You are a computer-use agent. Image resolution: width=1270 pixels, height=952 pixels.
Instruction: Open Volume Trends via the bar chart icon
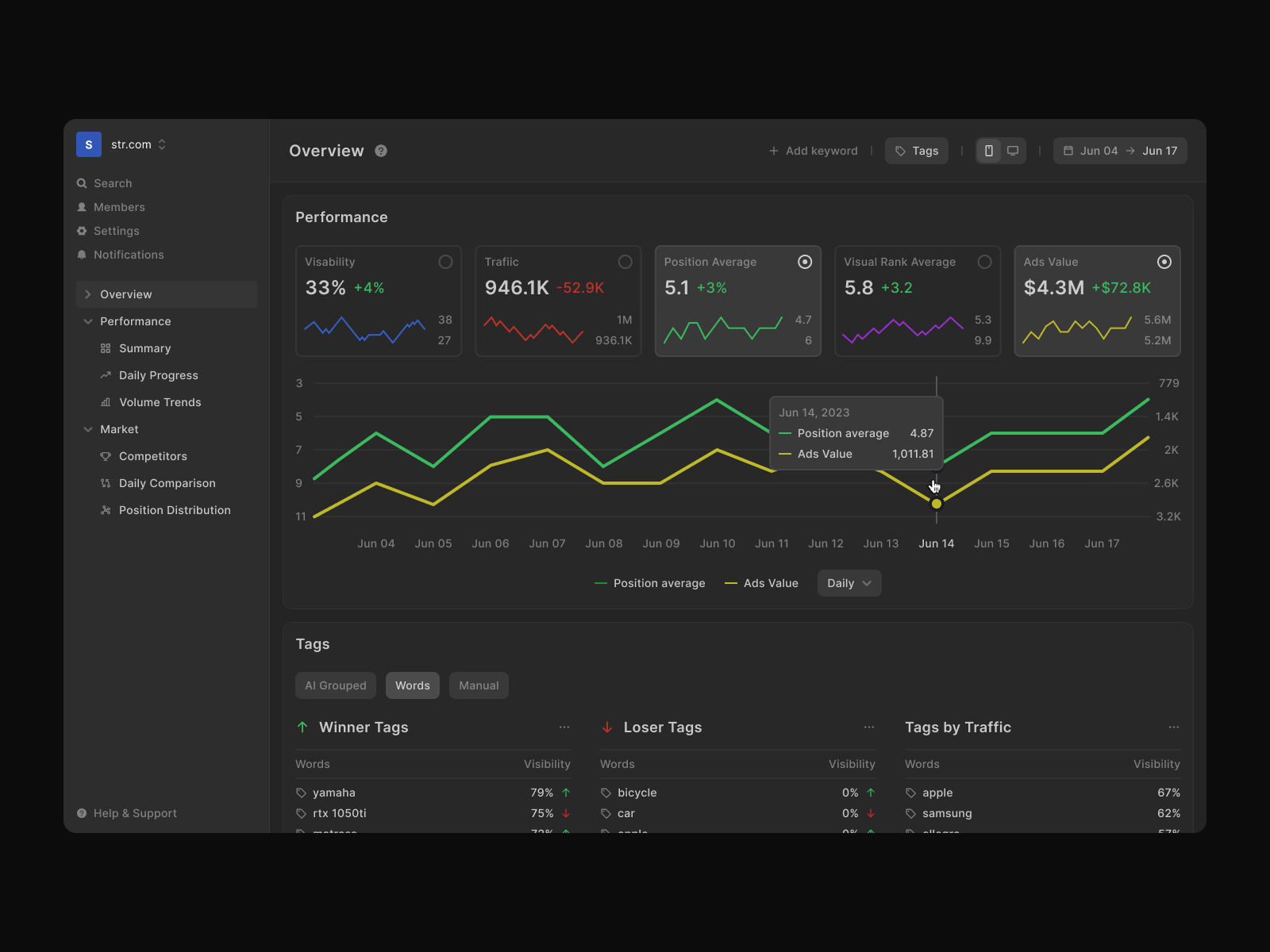click(x=106, y=402)
